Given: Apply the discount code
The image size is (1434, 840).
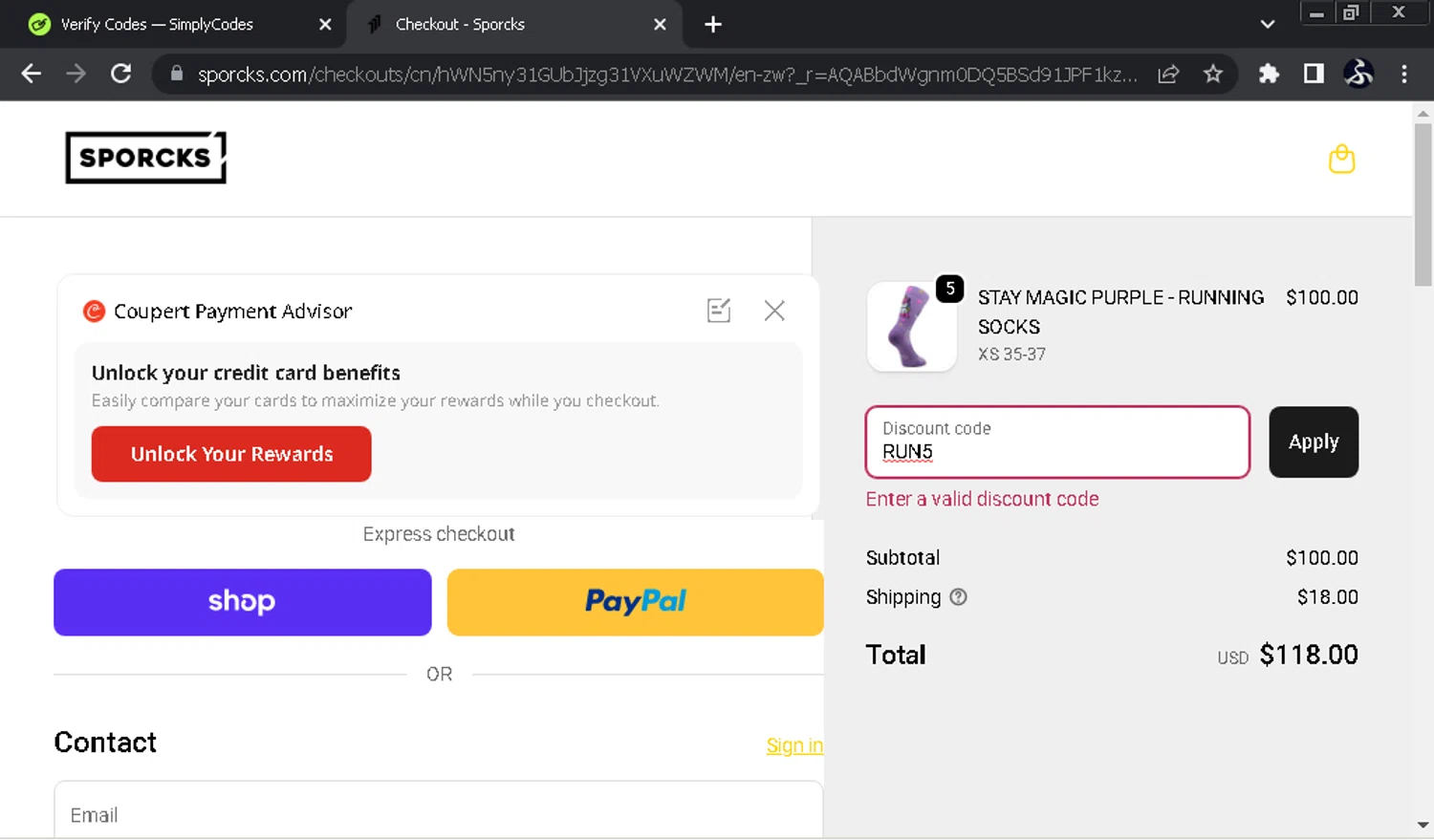Looking at the screenshot, I should click(1314, 442).
